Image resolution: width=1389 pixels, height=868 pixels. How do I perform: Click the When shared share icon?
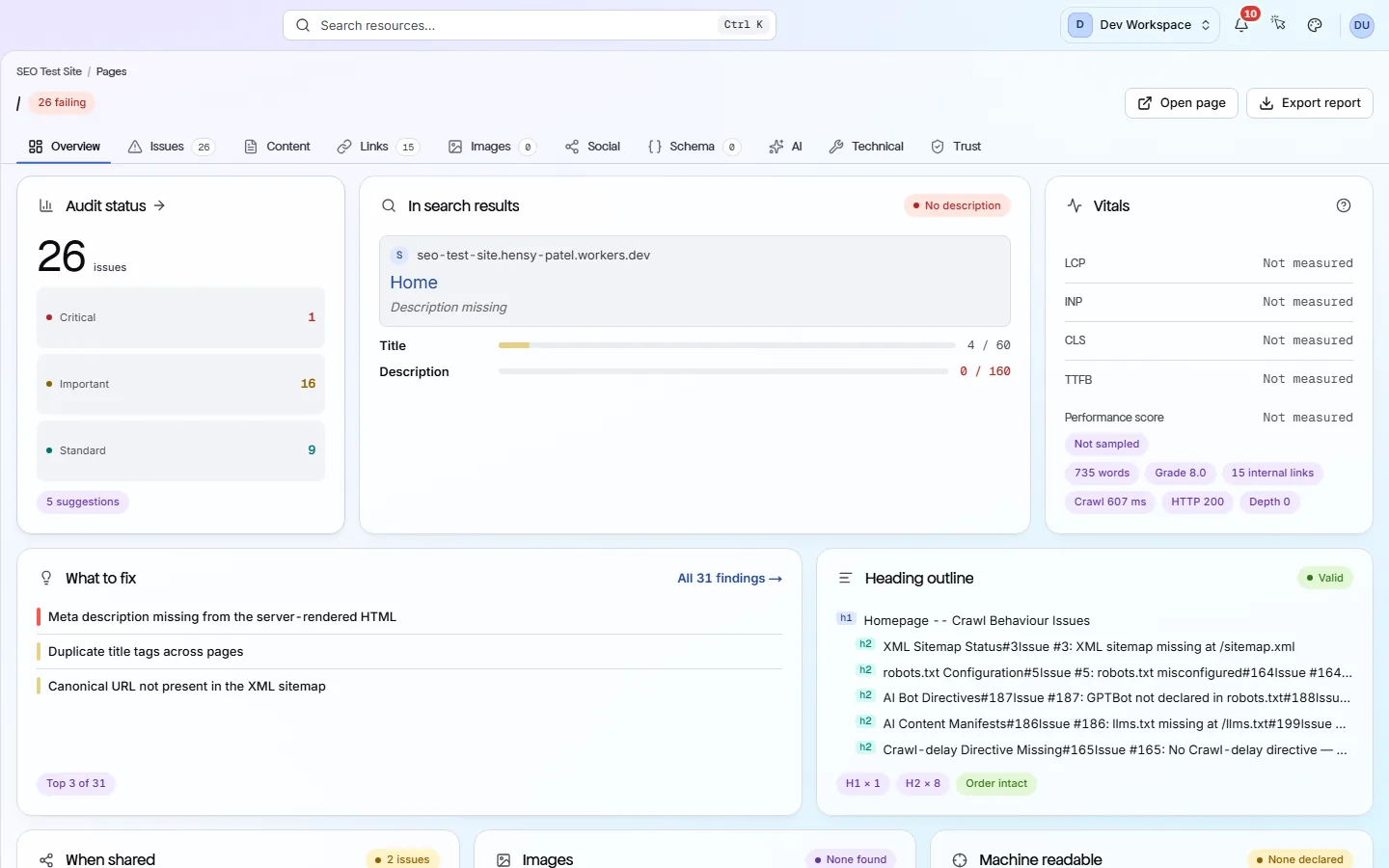(x=46, y=859)
